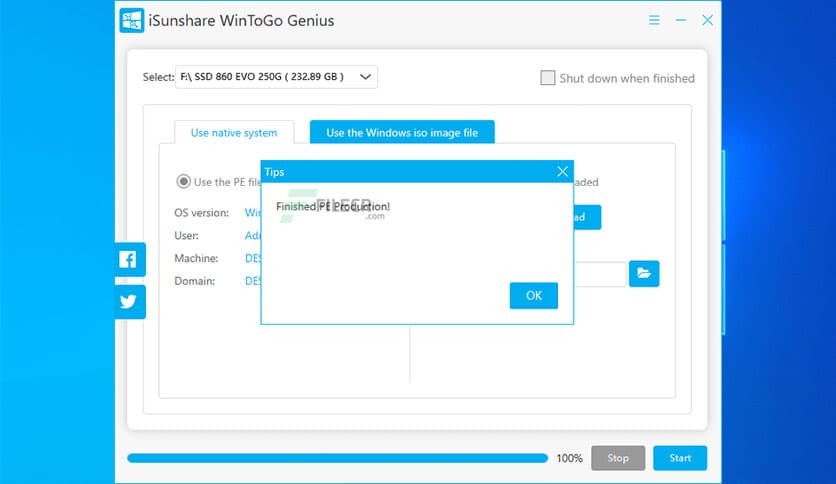Confirm the Tips dialog with OK

pyautogui.click(x=534, y=295)
